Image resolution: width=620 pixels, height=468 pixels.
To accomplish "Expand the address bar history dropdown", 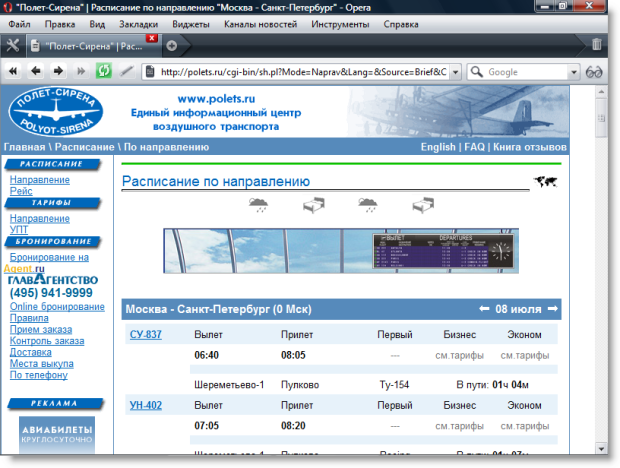I will (456, 72).
